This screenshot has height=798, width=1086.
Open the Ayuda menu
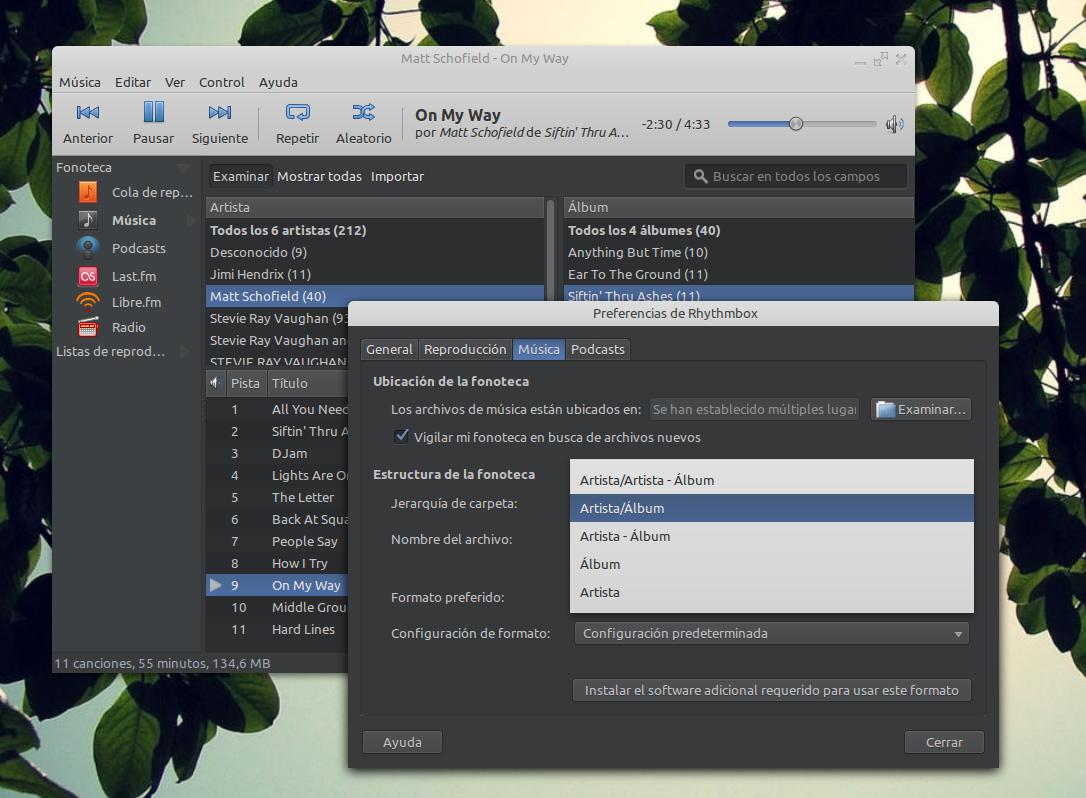pyautogui.click(x=278, y=82)
